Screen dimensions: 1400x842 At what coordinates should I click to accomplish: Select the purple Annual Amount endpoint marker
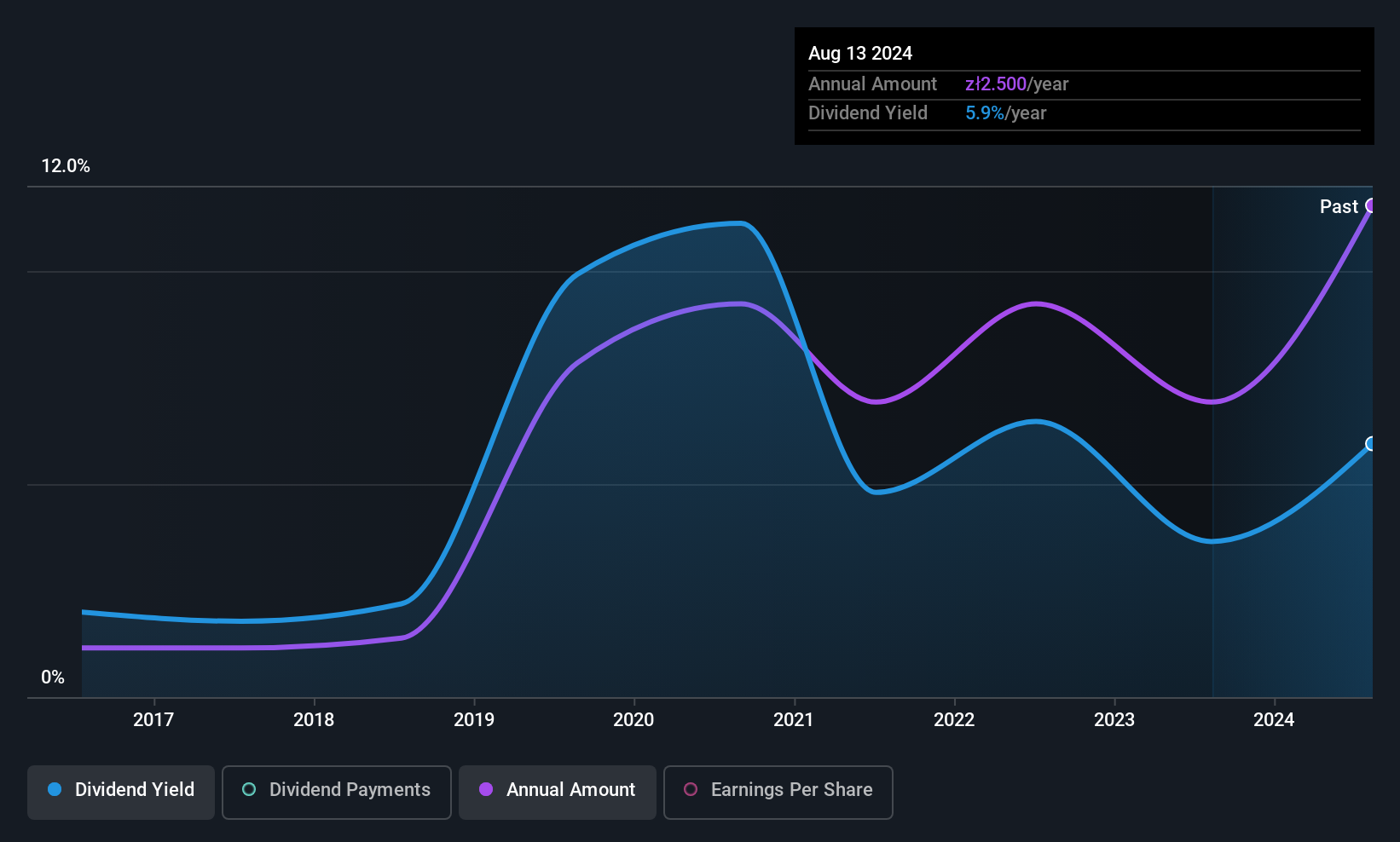pyautogui.click(x=1371, y=205)
